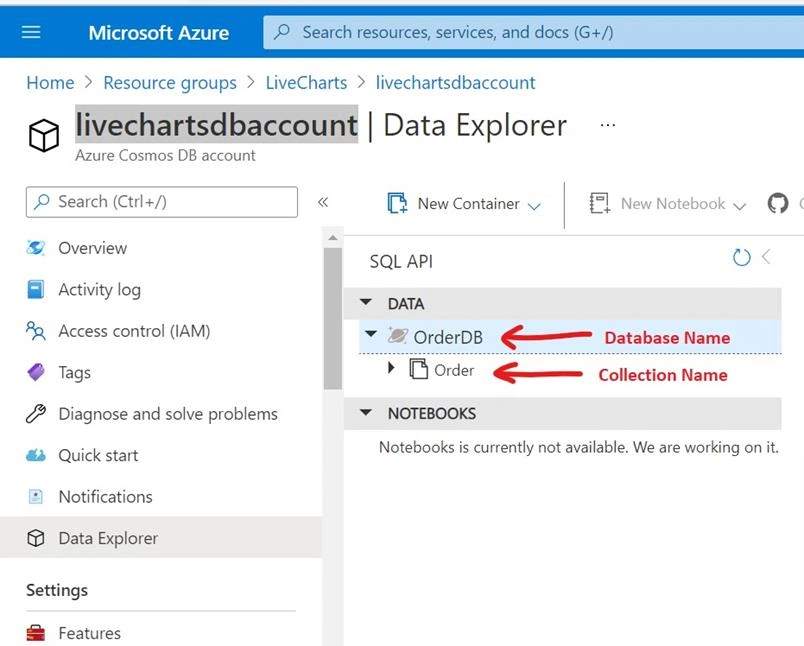Open the hamburger portal menu
Viewport: 804px width, 646px height.
[31, 32]
